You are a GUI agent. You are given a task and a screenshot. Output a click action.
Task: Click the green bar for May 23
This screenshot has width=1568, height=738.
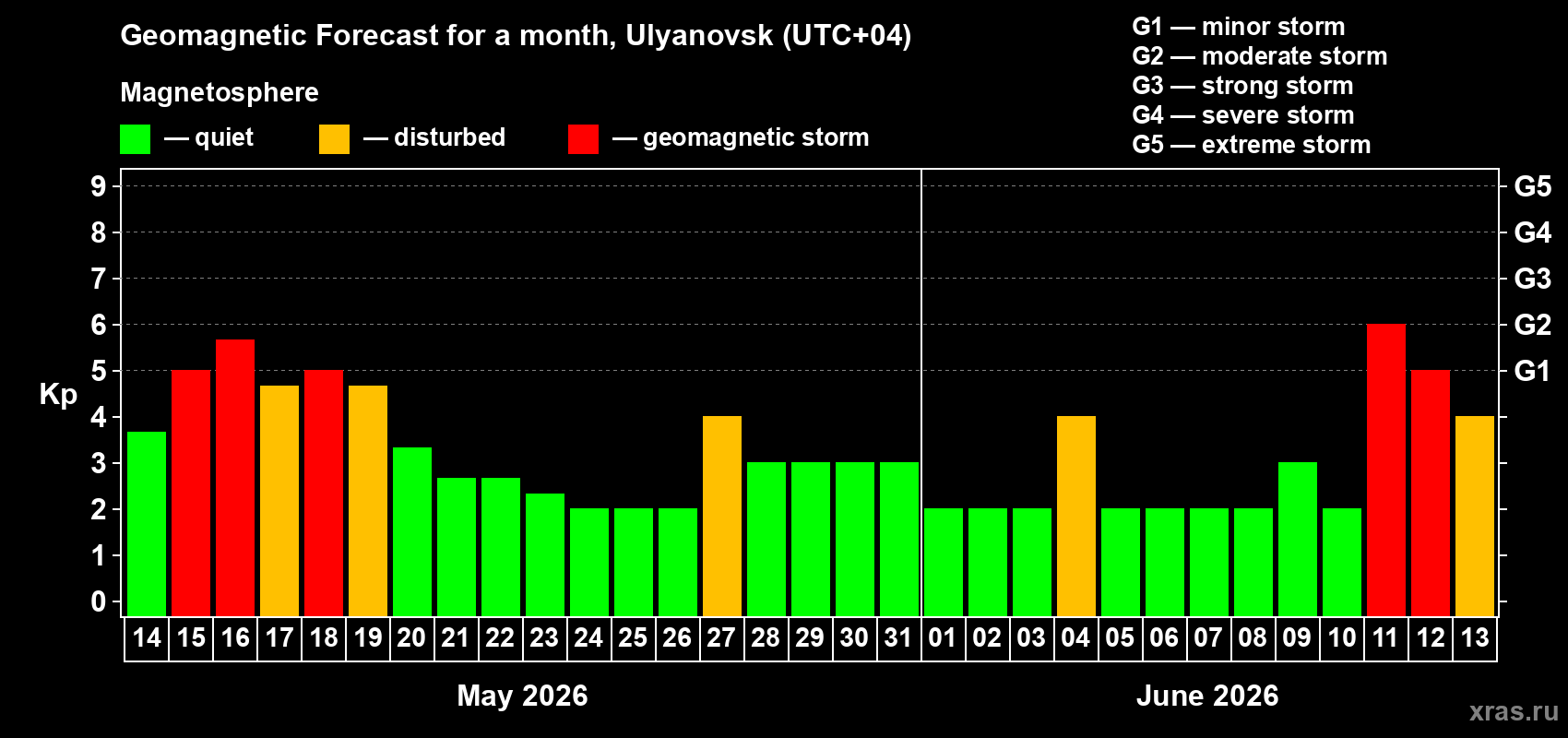click(x=545, y=554)
